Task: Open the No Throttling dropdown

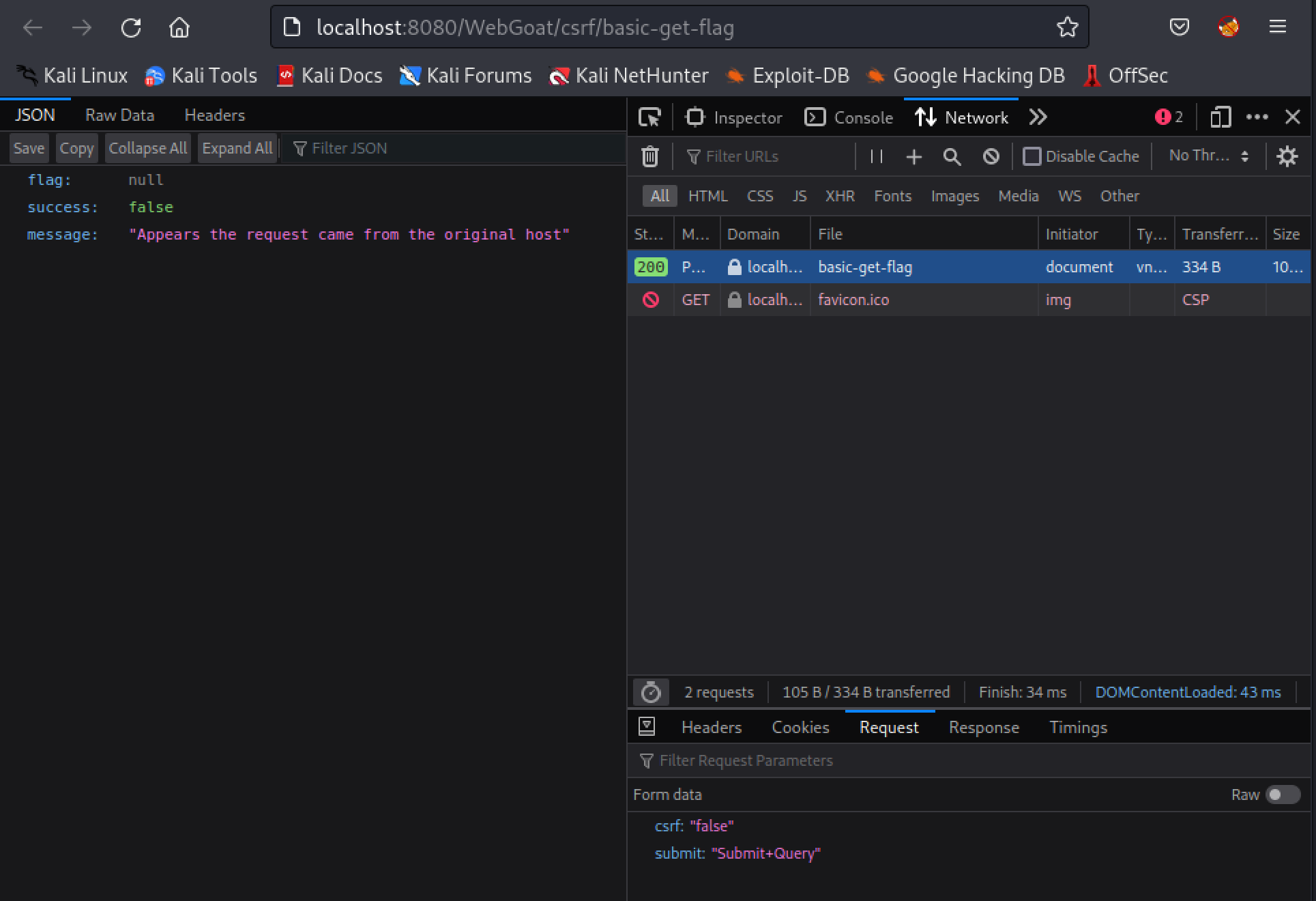Action: point(1208,156)
